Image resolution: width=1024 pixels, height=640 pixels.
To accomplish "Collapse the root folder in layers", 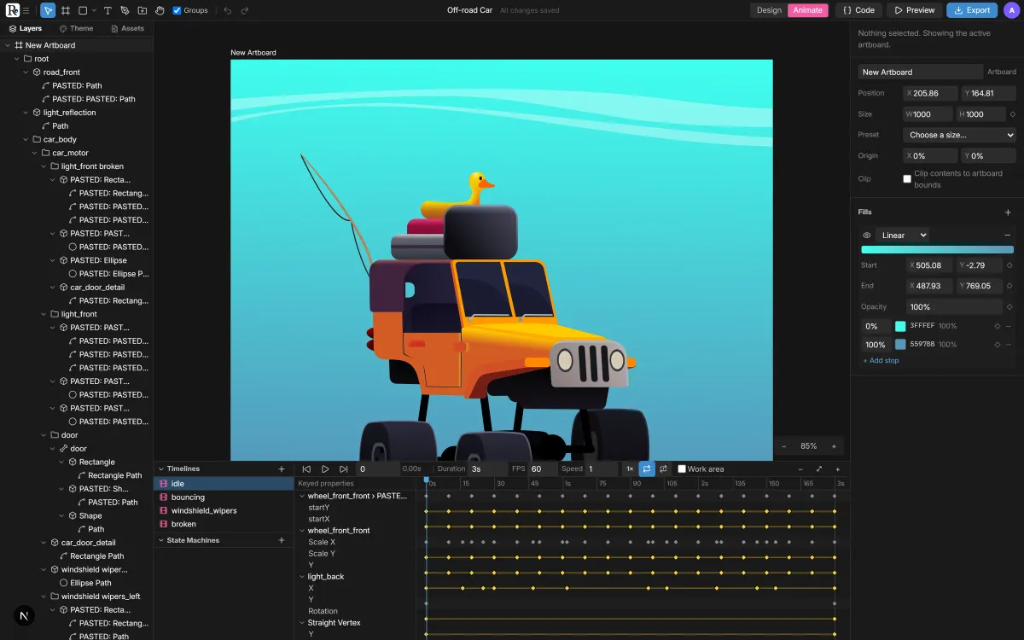I will (x=17, y=59).
